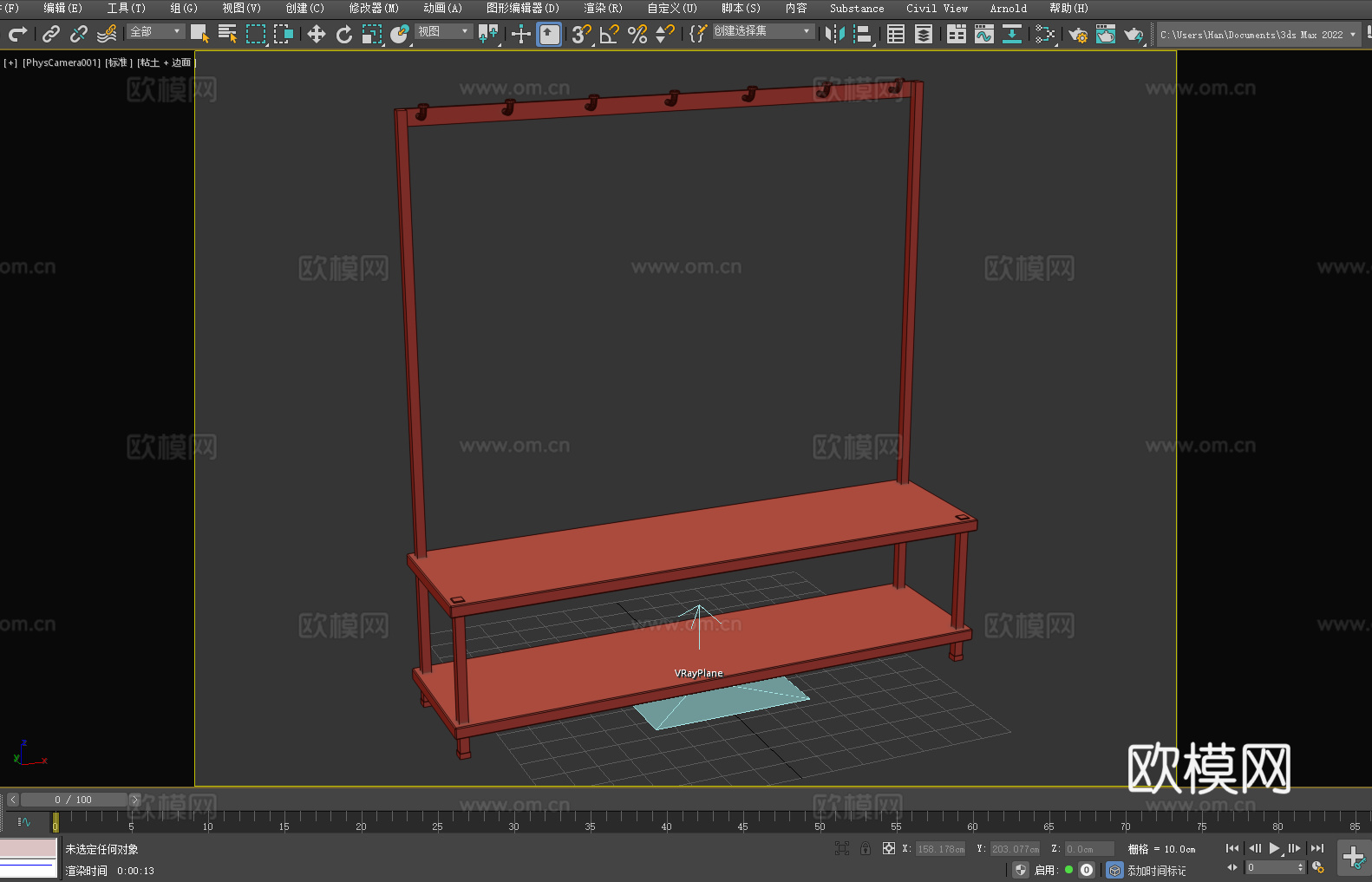Click the [+] viewport general label
The height and width of the screenshot is (882, 1372).
10,62
